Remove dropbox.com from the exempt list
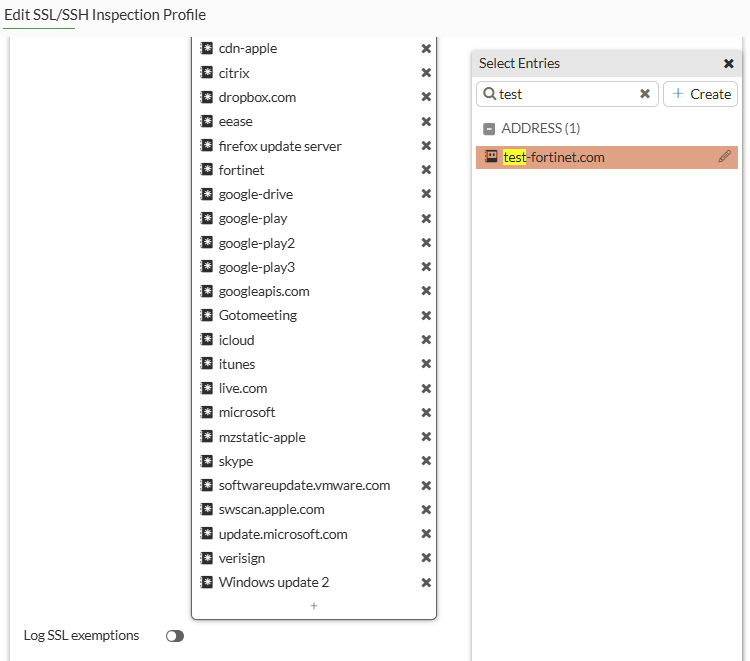 [426, 97]
